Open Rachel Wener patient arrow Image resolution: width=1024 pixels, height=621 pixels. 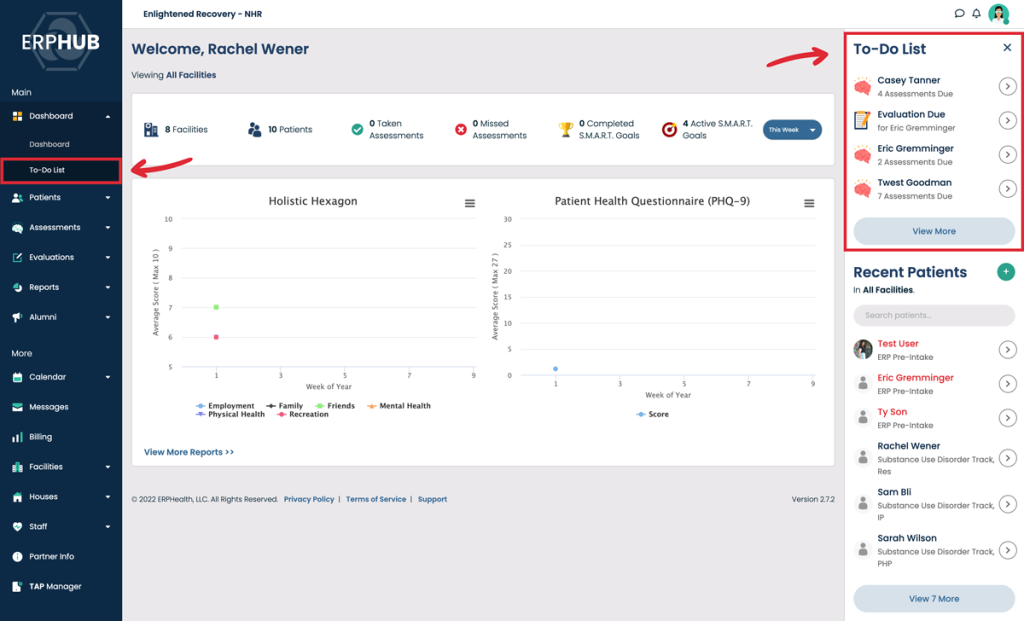point(1007,458)
